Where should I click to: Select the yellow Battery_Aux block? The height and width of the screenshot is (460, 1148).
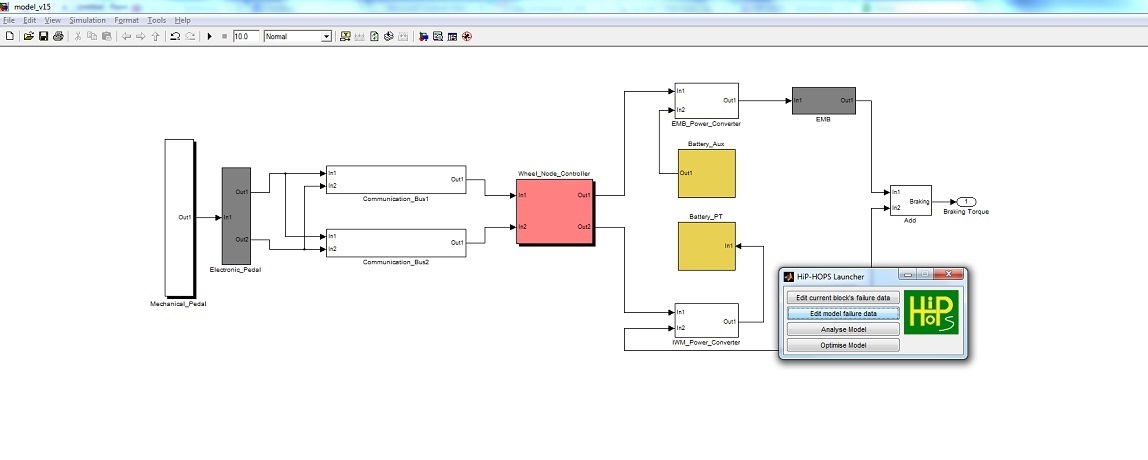click(706, 173)
